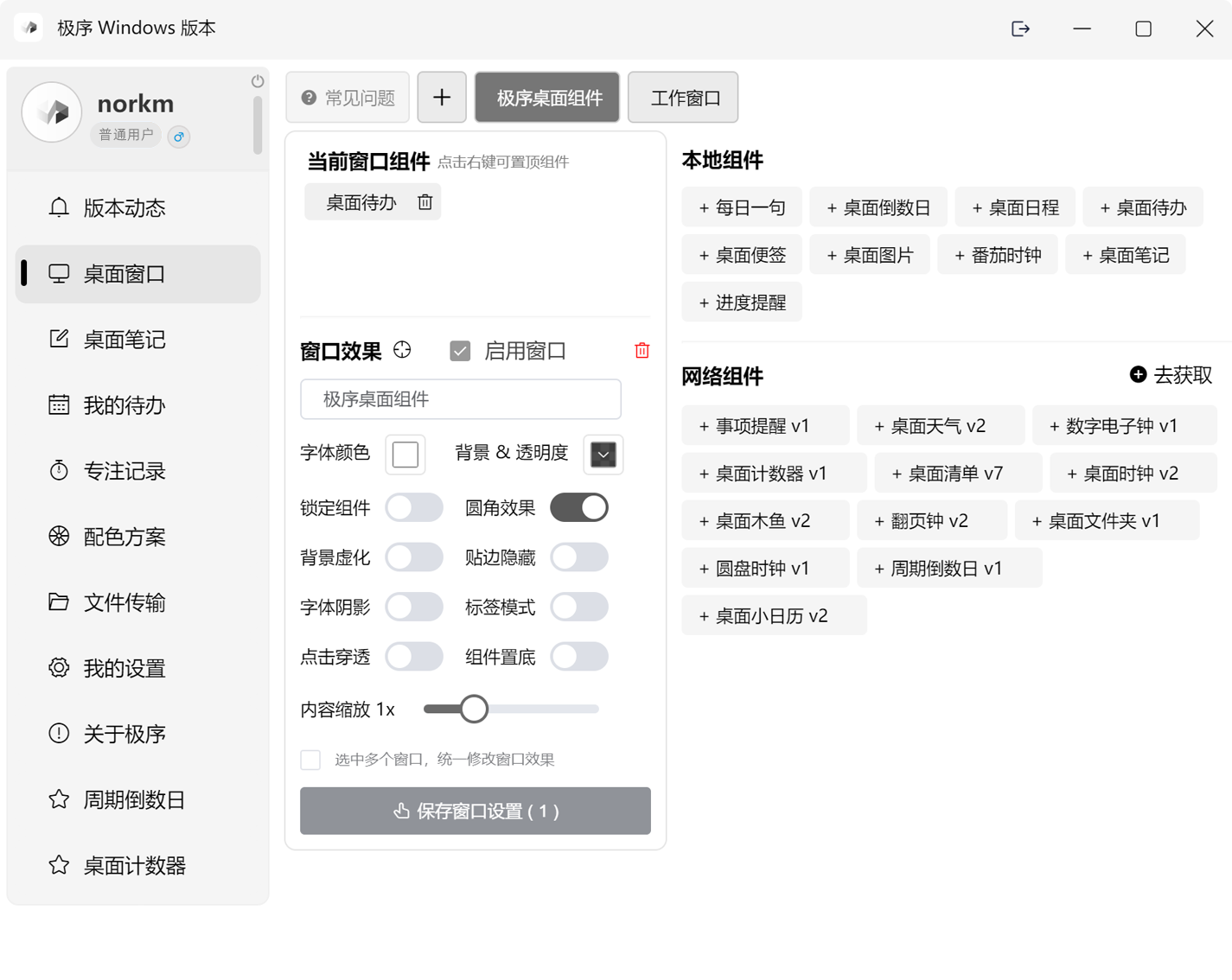Add the 桌面时钟 v2 network component

point(1133,473)
